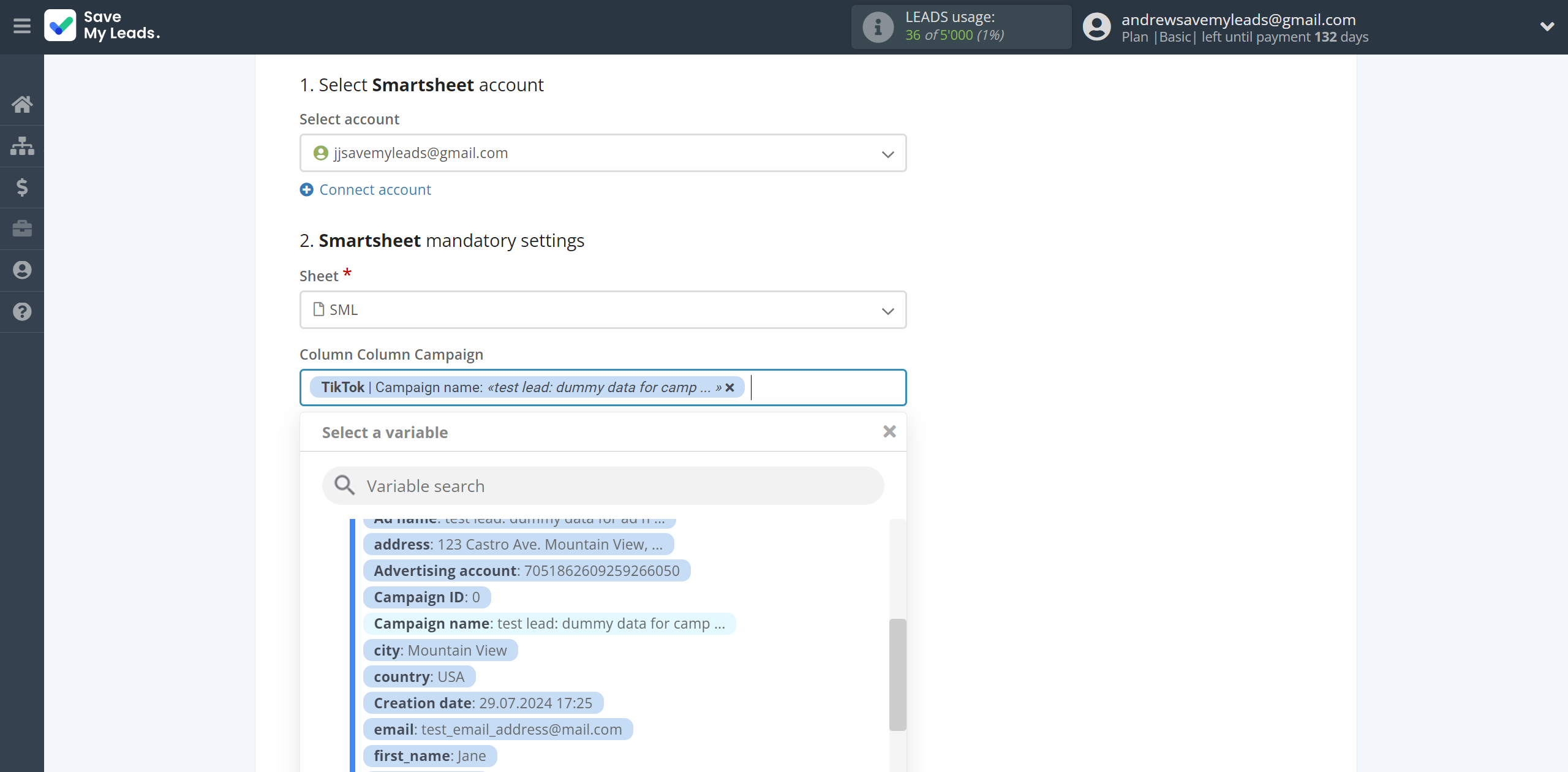Viewport: 1568px width, 772px height.
Task: Select the Campaign ID variable
Action: (427, 597)
